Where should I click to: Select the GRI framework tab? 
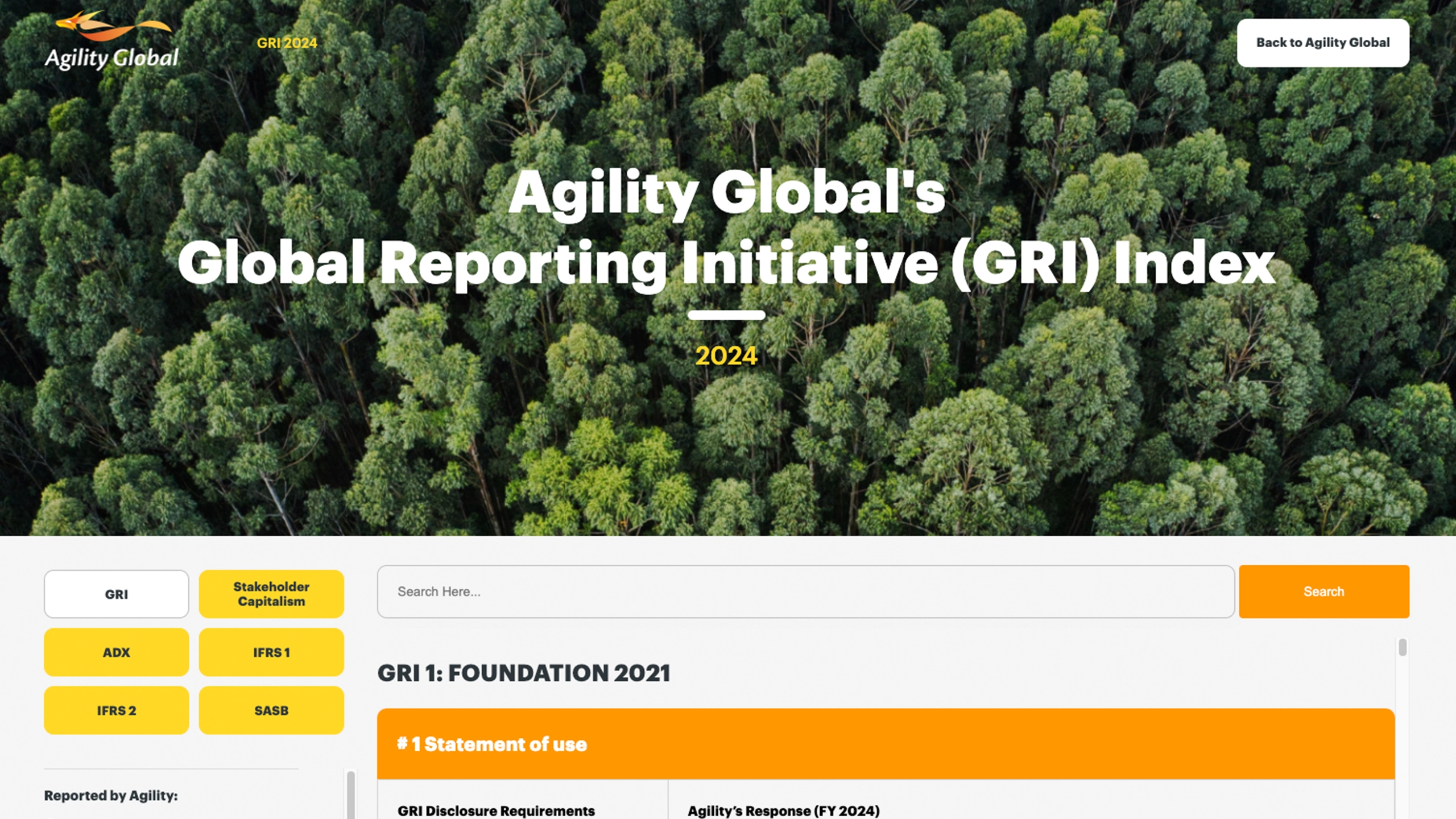click(x=116, y=594)
